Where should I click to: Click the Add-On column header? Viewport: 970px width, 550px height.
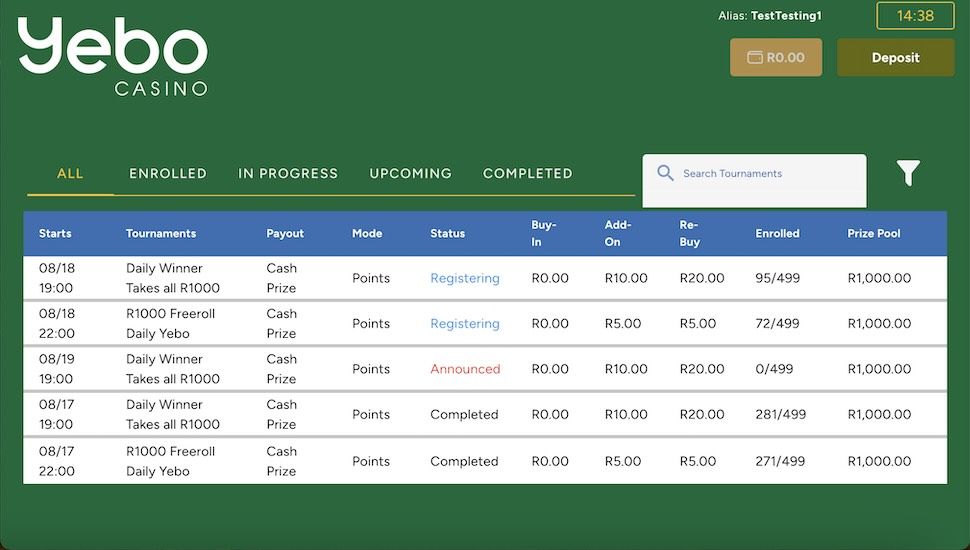pyautogui.click(x=617, y=233)
